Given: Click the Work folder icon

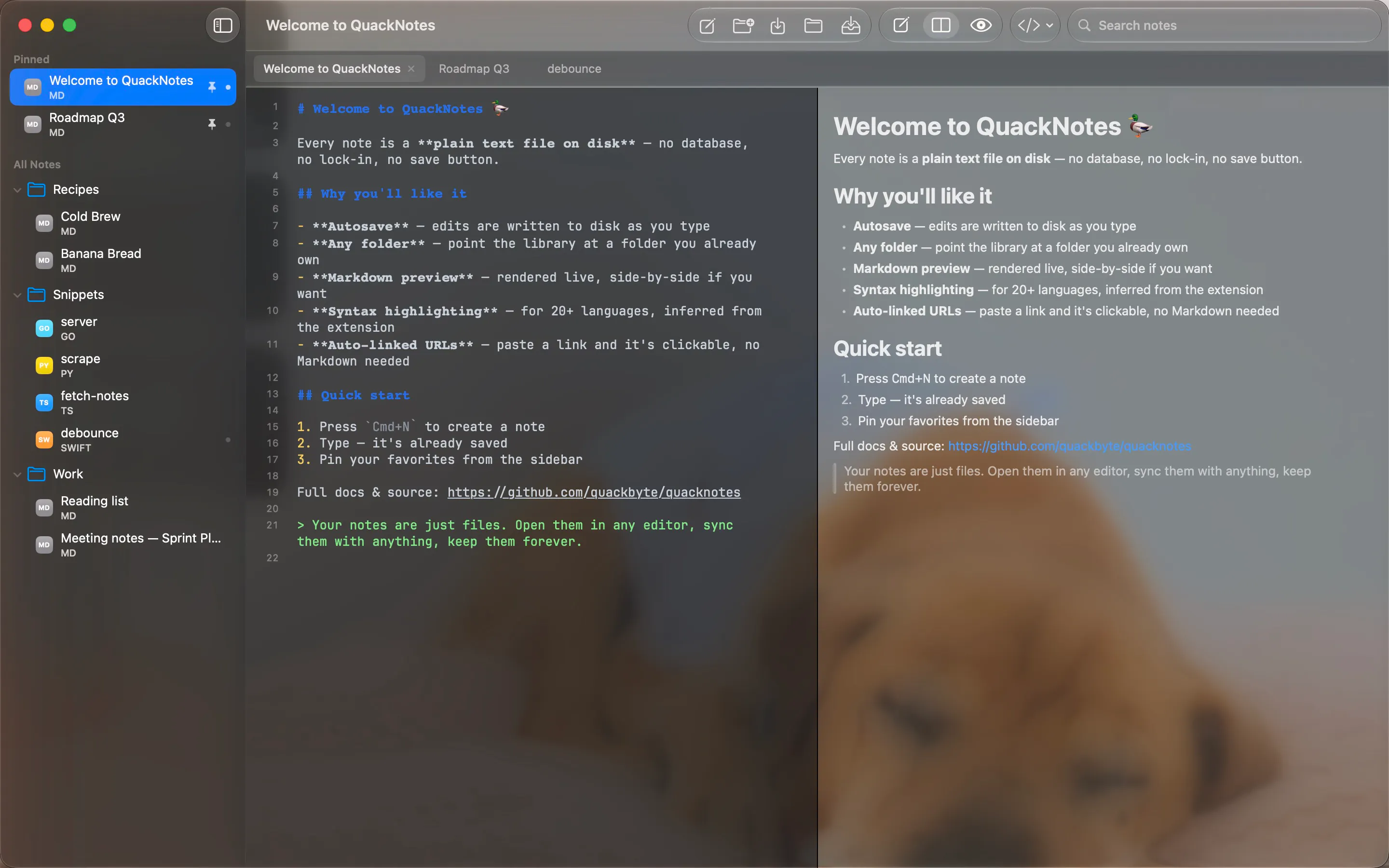Looking at the screenshot, I should click(x=37, y=474).
